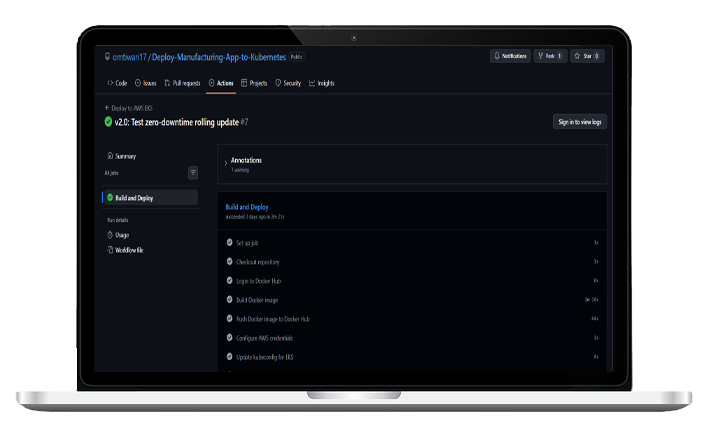Open the Projects tab

(254, 83)
